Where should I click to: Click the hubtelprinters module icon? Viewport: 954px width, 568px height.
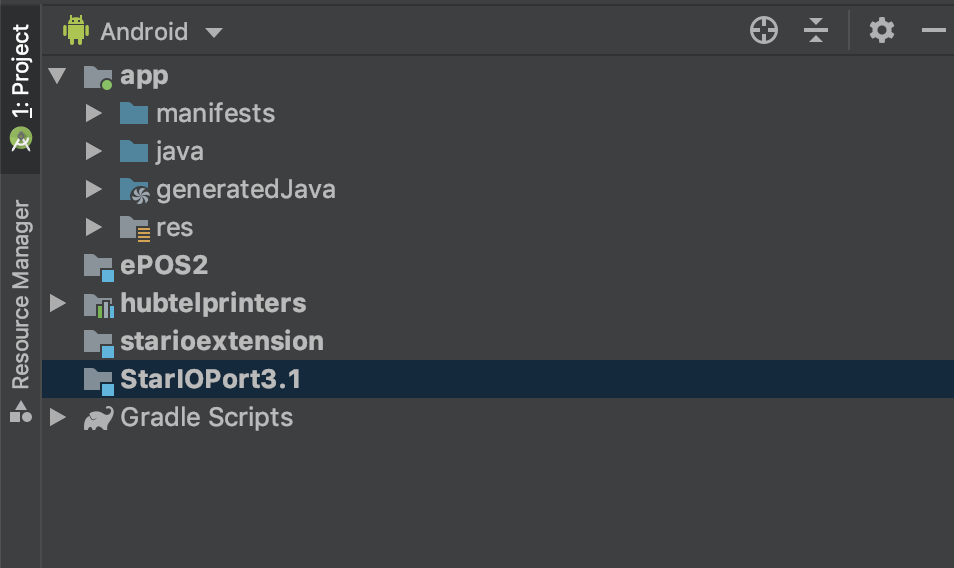98,304
